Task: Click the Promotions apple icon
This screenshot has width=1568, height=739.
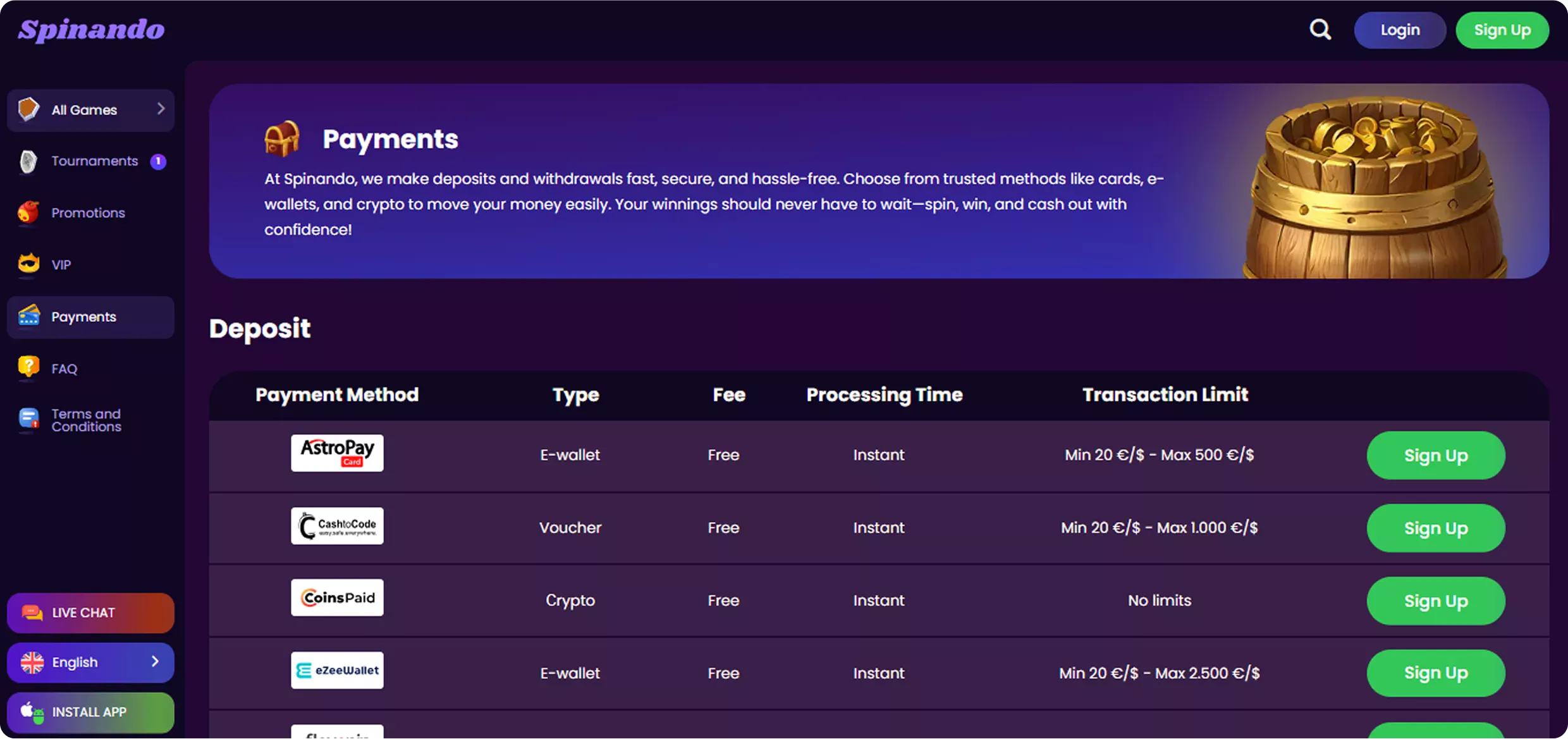Action: click(x=28, y=213)
